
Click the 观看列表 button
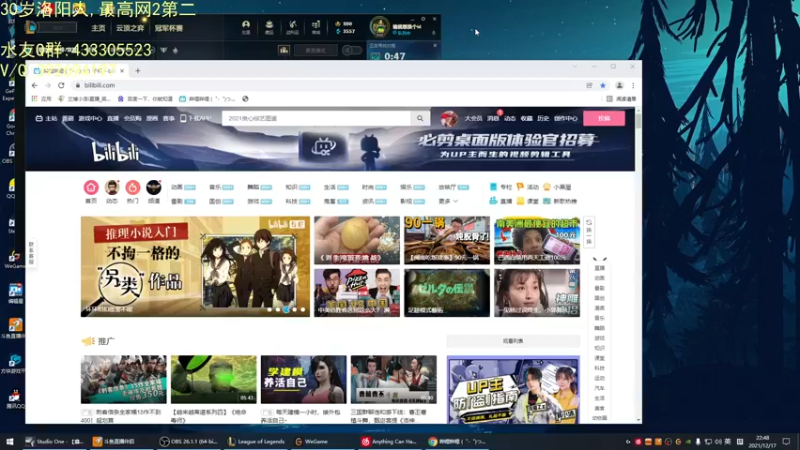click(513, 341)
